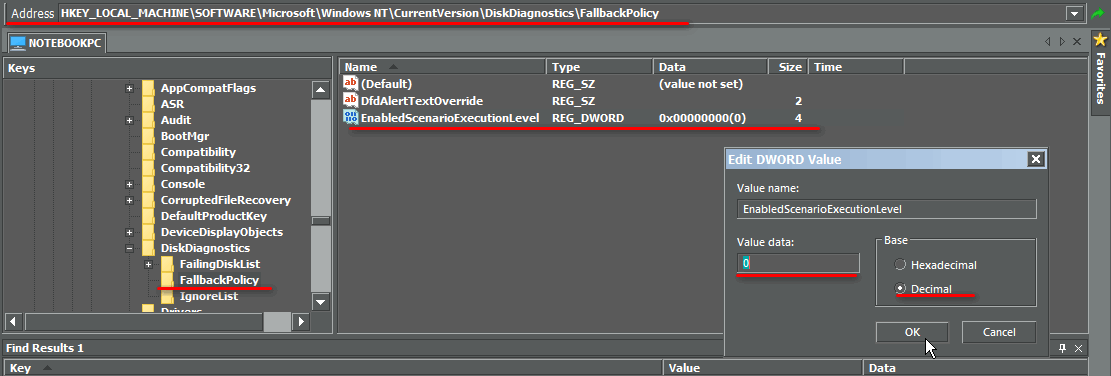Click the BootMgr folder icon
The height and width of the screenshot is (376, 1111).
coord(148,136)
